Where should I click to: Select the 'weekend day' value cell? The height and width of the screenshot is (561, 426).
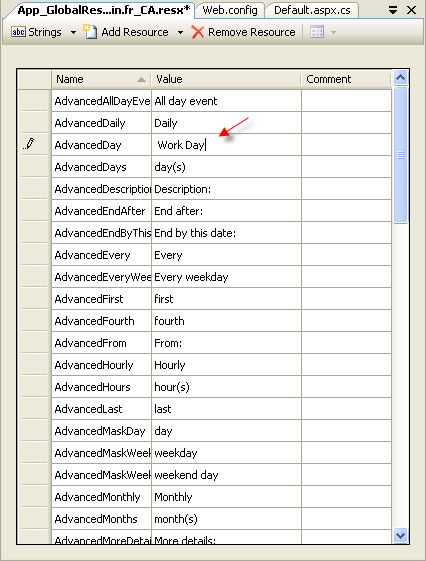227,475
